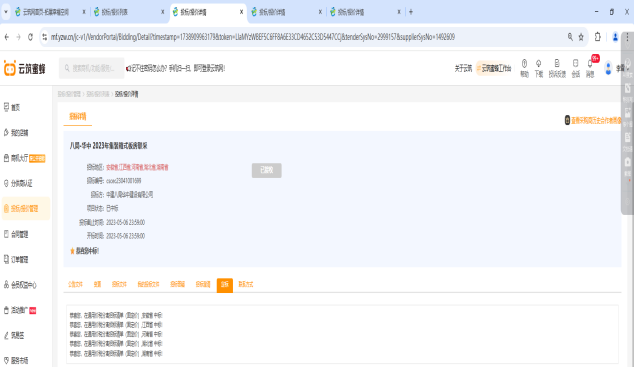Viewport: 634px width, 368px height.
Task: Click the 开标时间 date value
Action: (125, 236)
